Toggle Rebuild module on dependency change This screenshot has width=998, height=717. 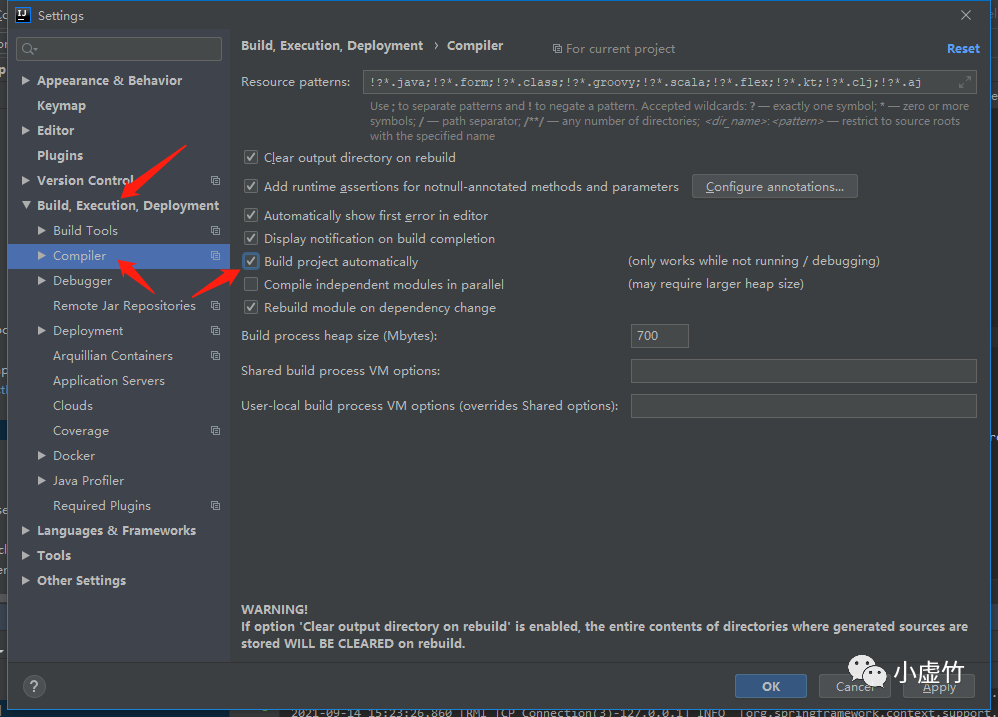point(251,307)
